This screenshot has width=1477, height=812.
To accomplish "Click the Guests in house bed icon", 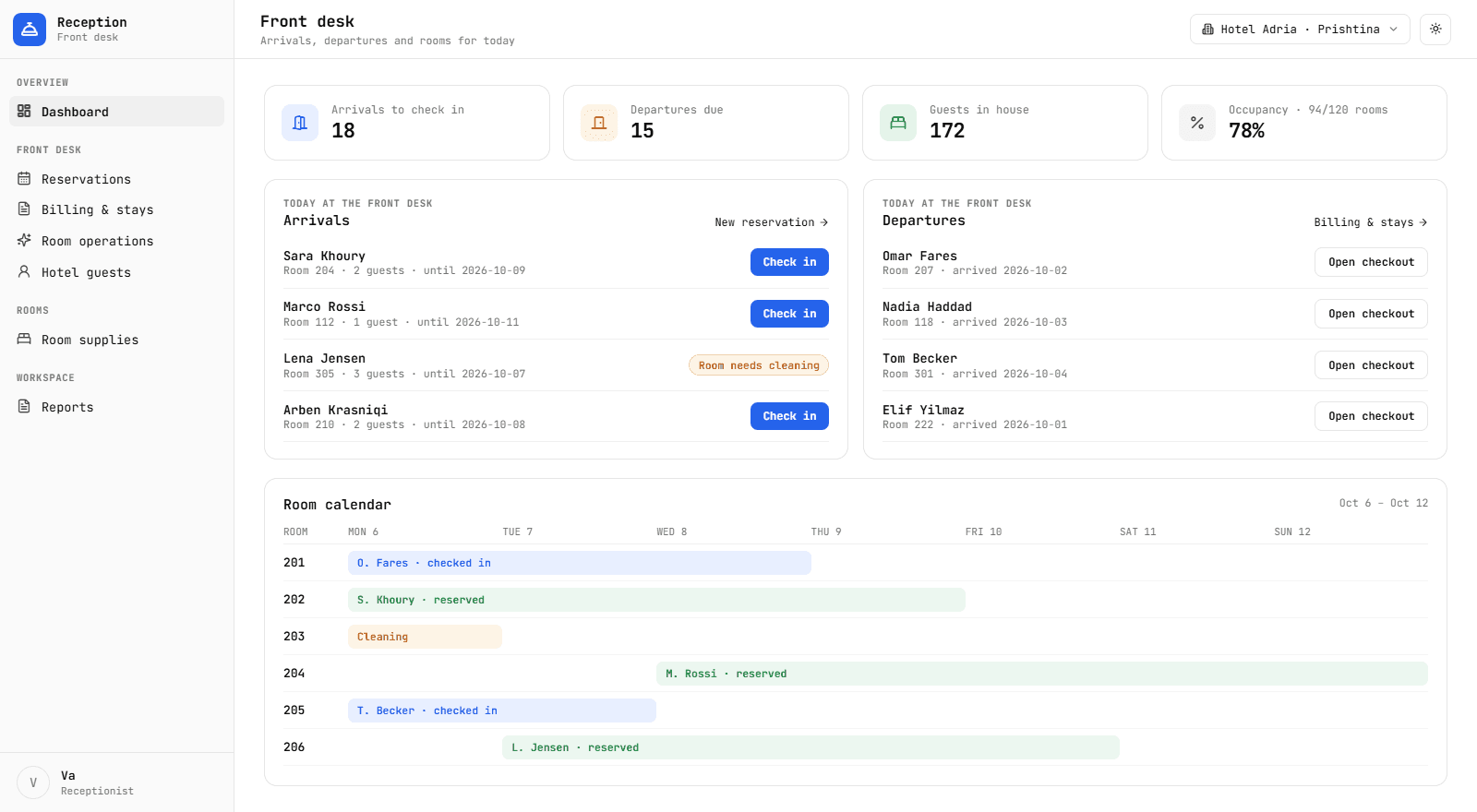I will (x=898, y=123).
